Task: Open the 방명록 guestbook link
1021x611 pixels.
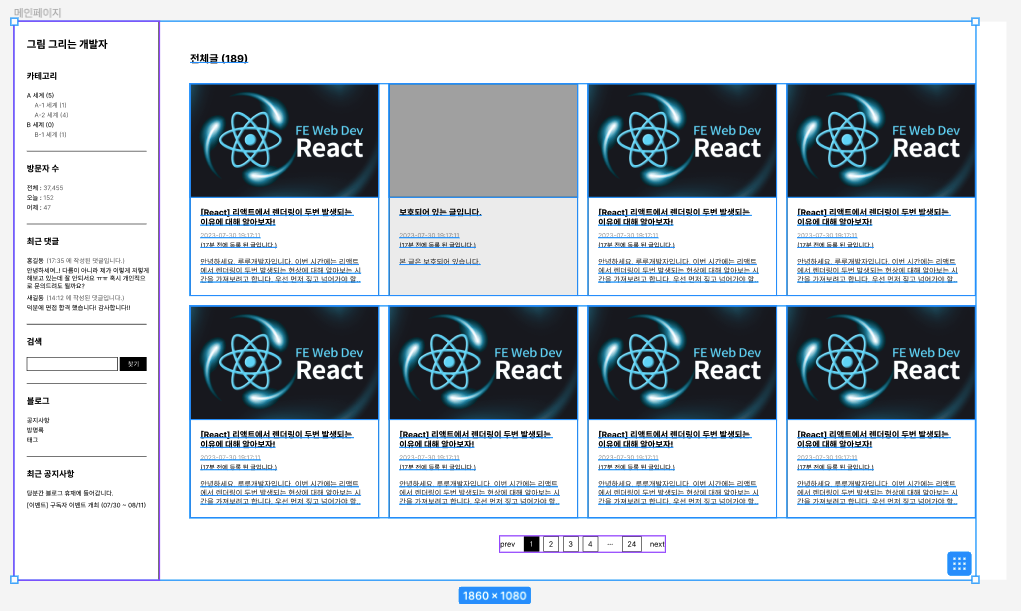Action: click(x=35, y=430)
